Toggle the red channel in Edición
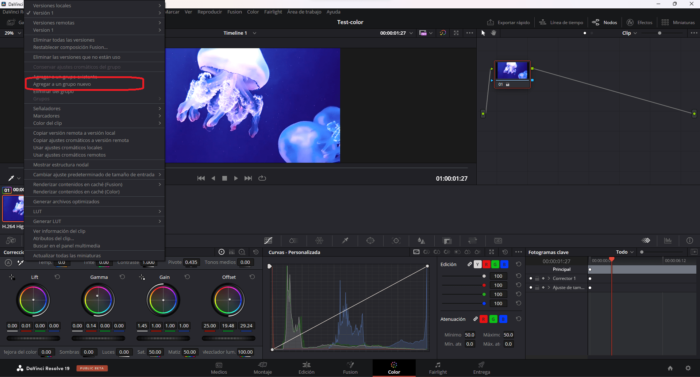 pyautogui.click(x=487, y=264)
